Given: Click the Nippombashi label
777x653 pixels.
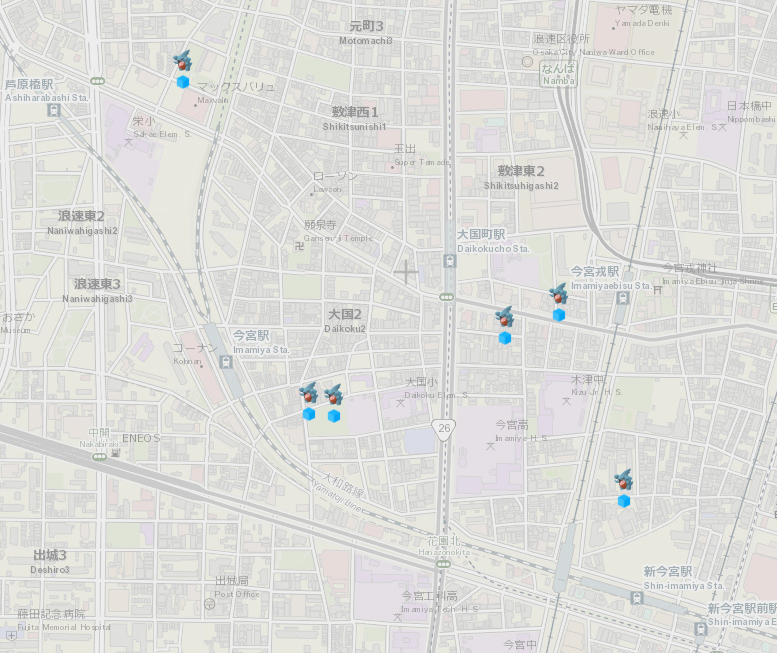Looking at the screenshot, I should [x=751, y=112].
